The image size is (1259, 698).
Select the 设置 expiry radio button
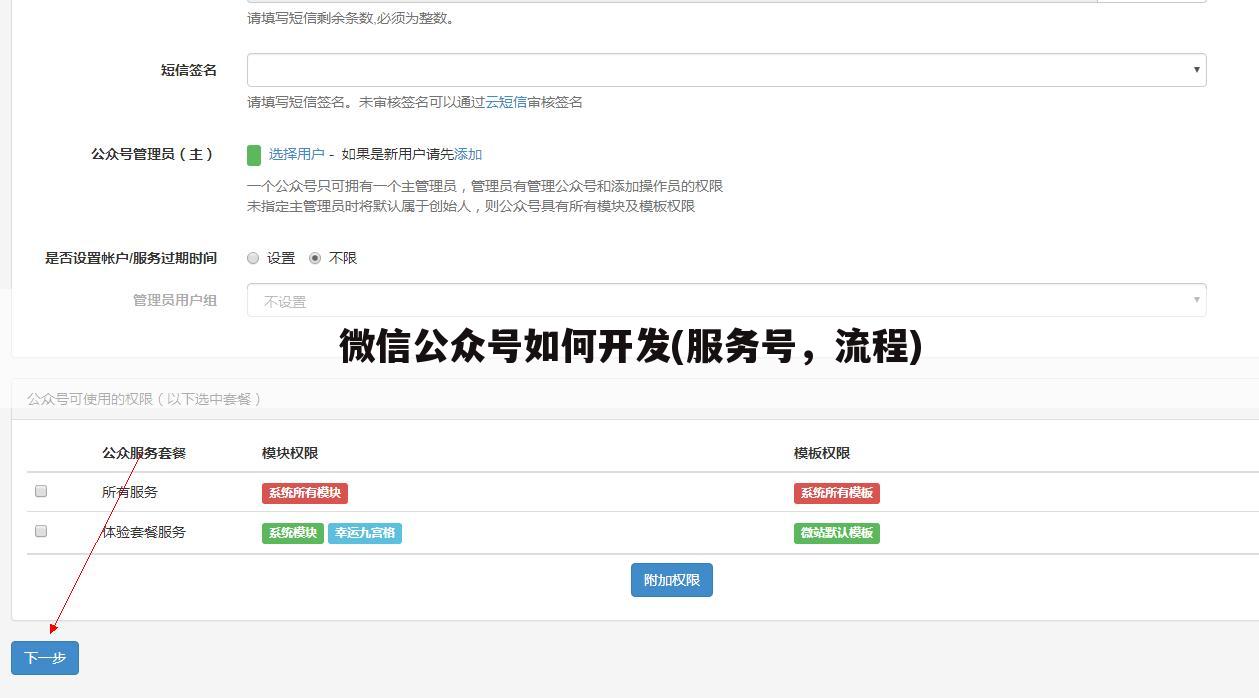click(x=253, y=258)
